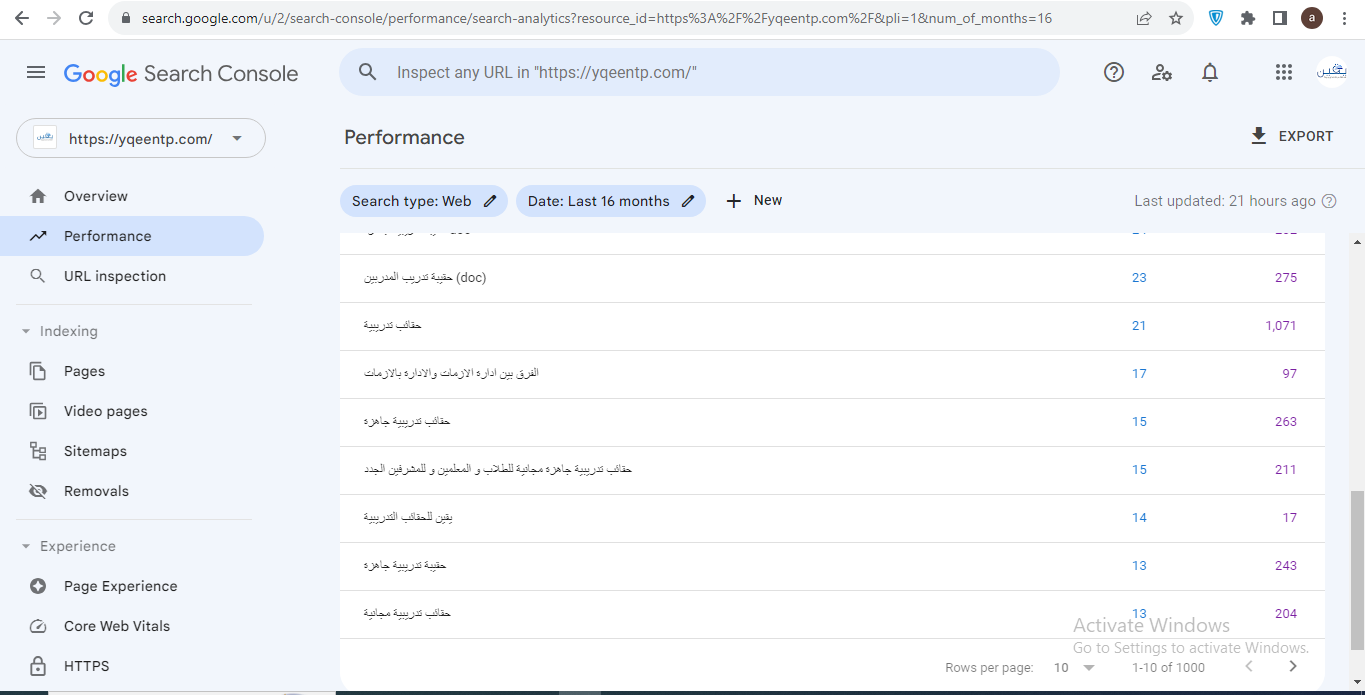Click the URL inspect magnifier icon
Image resolution: width=1365 pixels, height=695 pixels.
click(x=368, y=72)
